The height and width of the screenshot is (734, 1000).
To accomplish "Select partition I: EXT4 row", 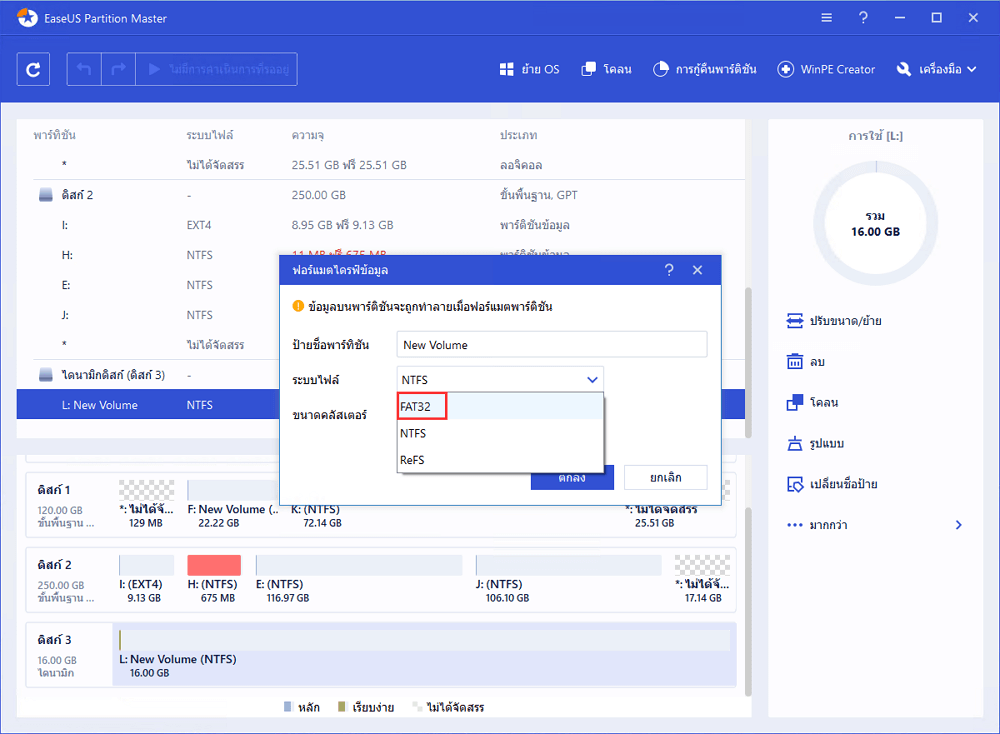I will pos(380,225).
